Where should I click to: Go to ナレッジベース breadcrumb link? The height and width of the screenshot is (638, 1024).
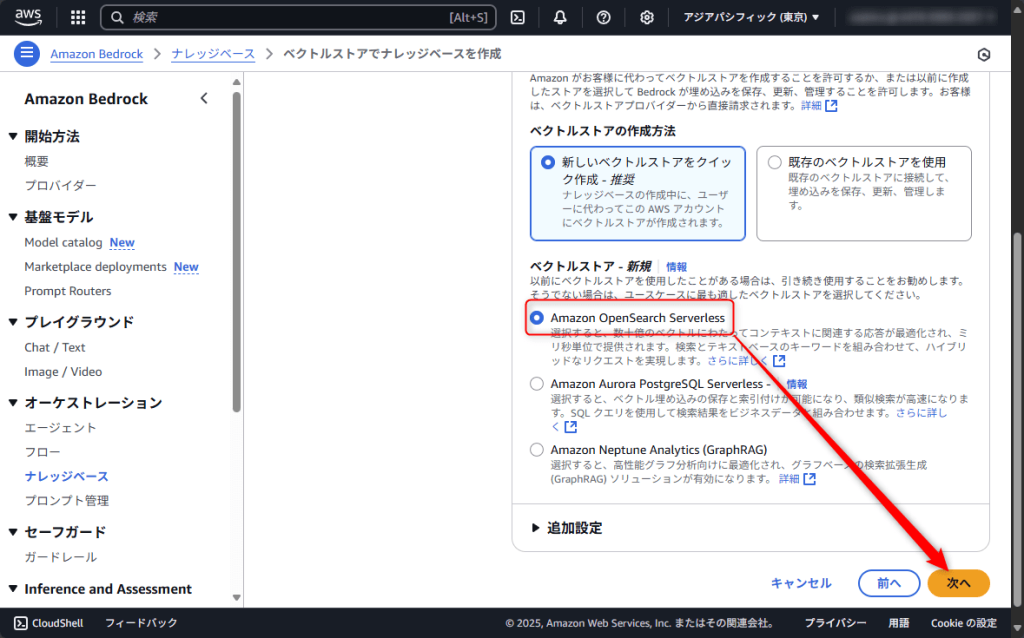(x=213, y=54)
